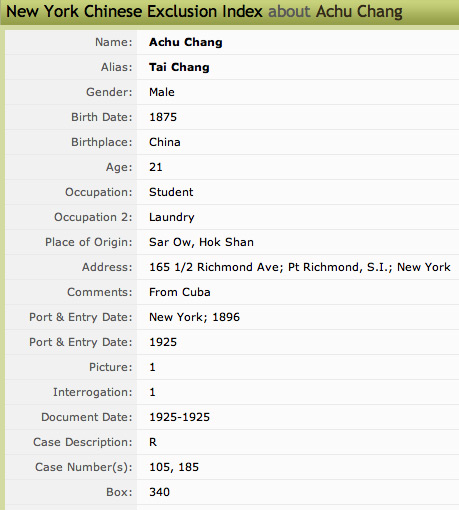Viewport: 459px width, 510px height.
Task: Select the comment 'From Cuba'
Action: tap(180, 292)
